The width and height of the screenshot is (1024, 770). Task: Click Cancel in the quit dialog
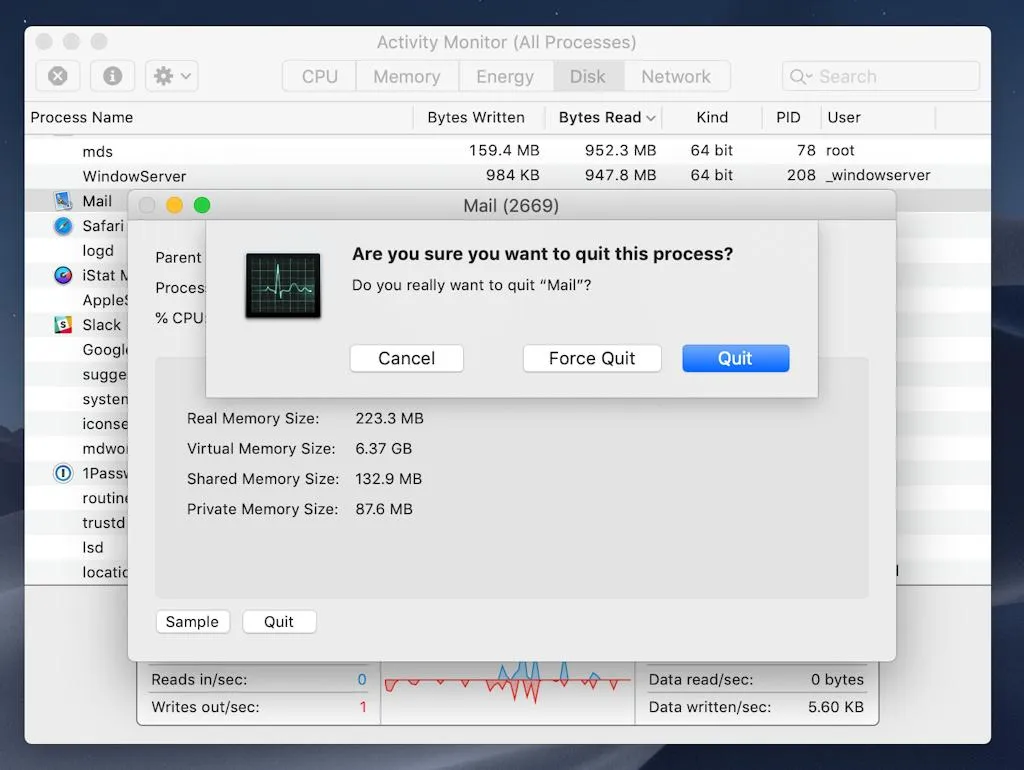coord(407,359)
